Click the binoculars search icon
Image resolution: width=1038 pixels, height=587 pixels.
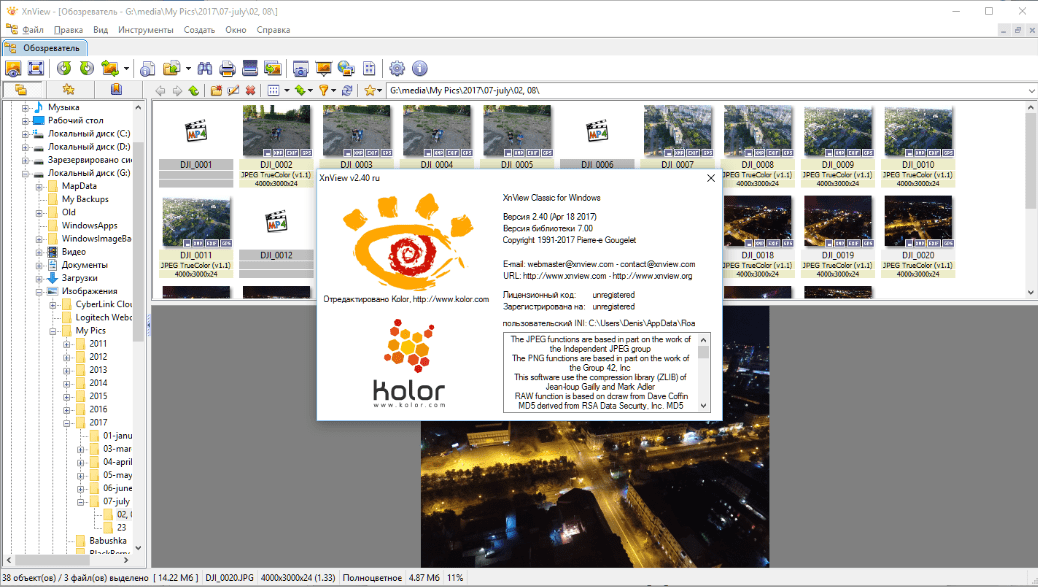tap(204, 68)
